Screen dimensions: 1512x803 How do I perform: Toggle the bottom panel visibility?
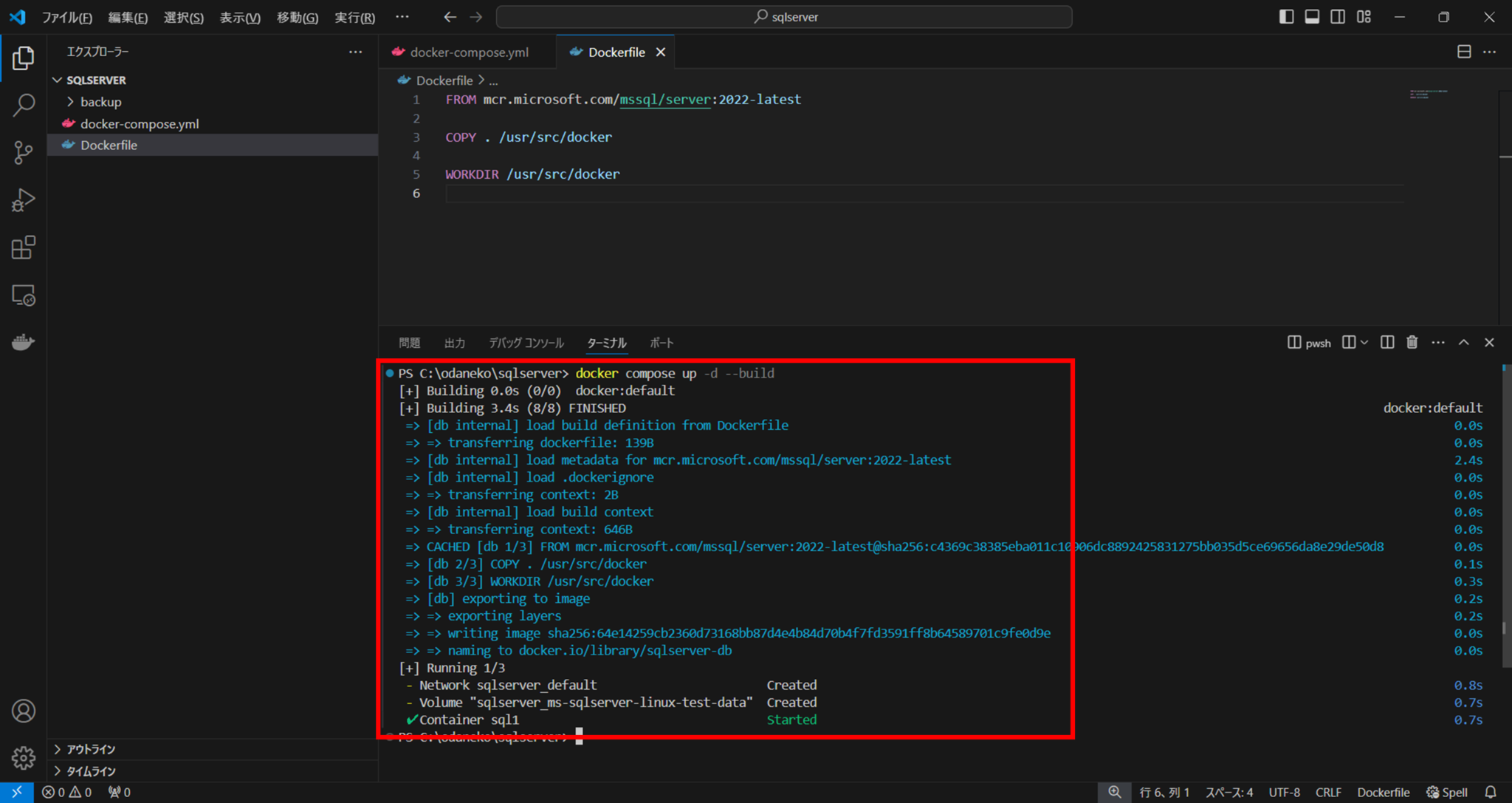(x=1313, y=16)
